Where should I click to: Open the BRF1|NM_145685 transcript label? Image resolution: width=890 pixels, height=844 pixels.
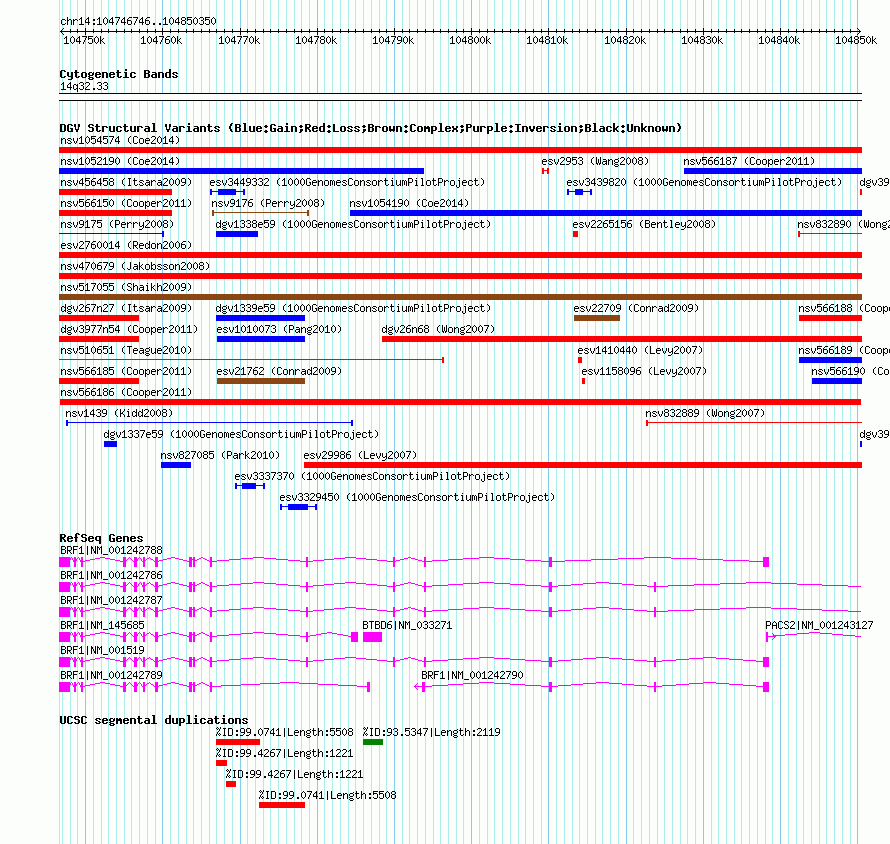tap(102, 625)
